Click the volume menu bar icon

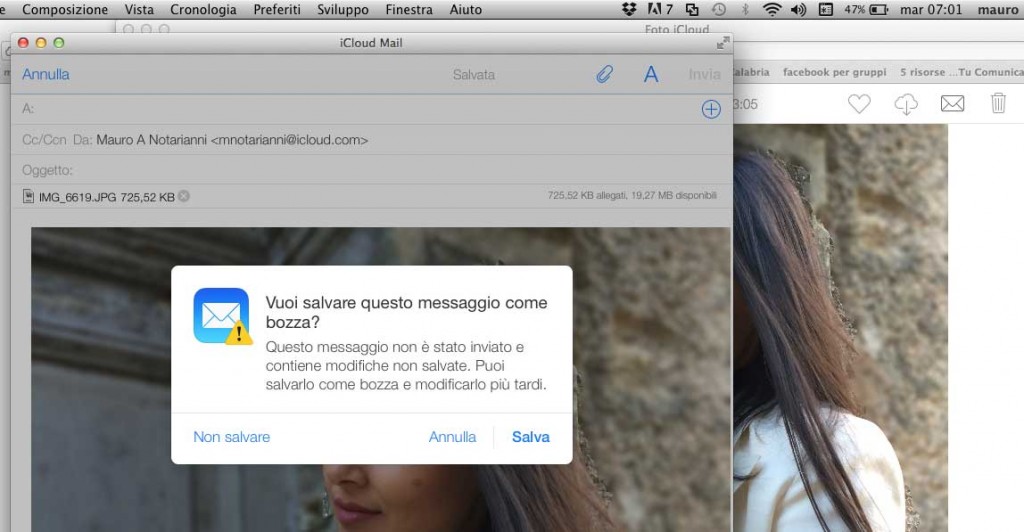coord(798,9)
